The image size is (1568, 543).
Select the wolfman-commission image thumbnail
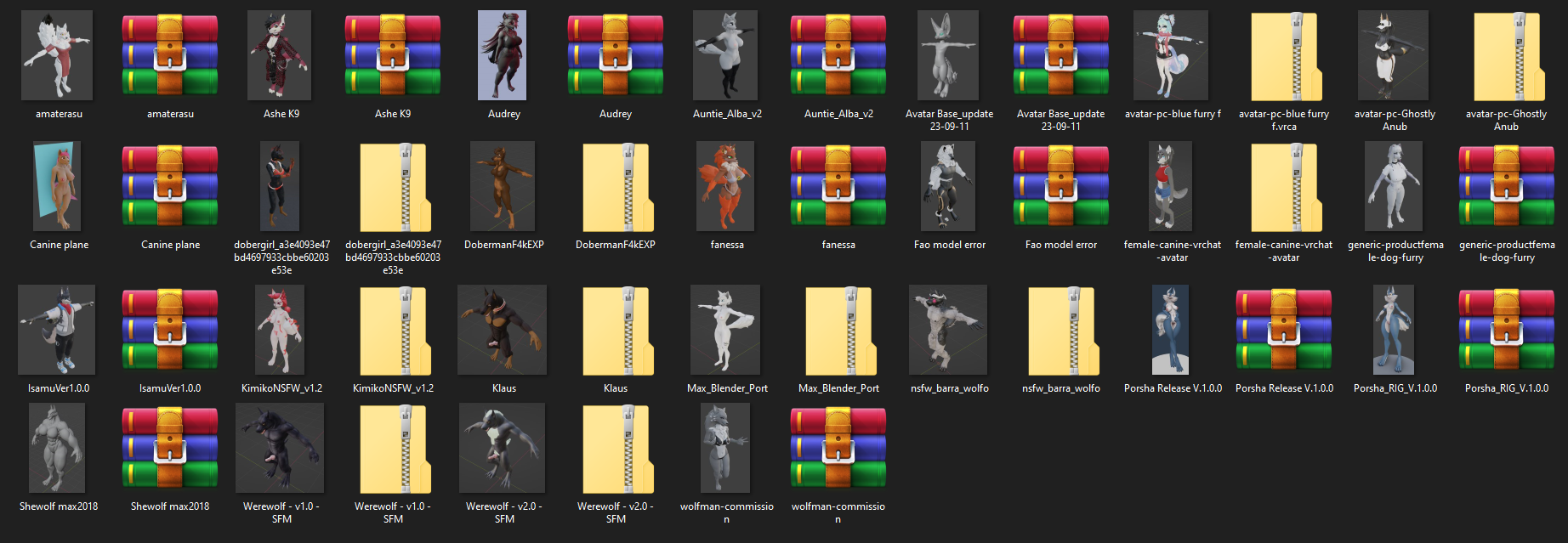pyautogui.click(x=725, y=448)
